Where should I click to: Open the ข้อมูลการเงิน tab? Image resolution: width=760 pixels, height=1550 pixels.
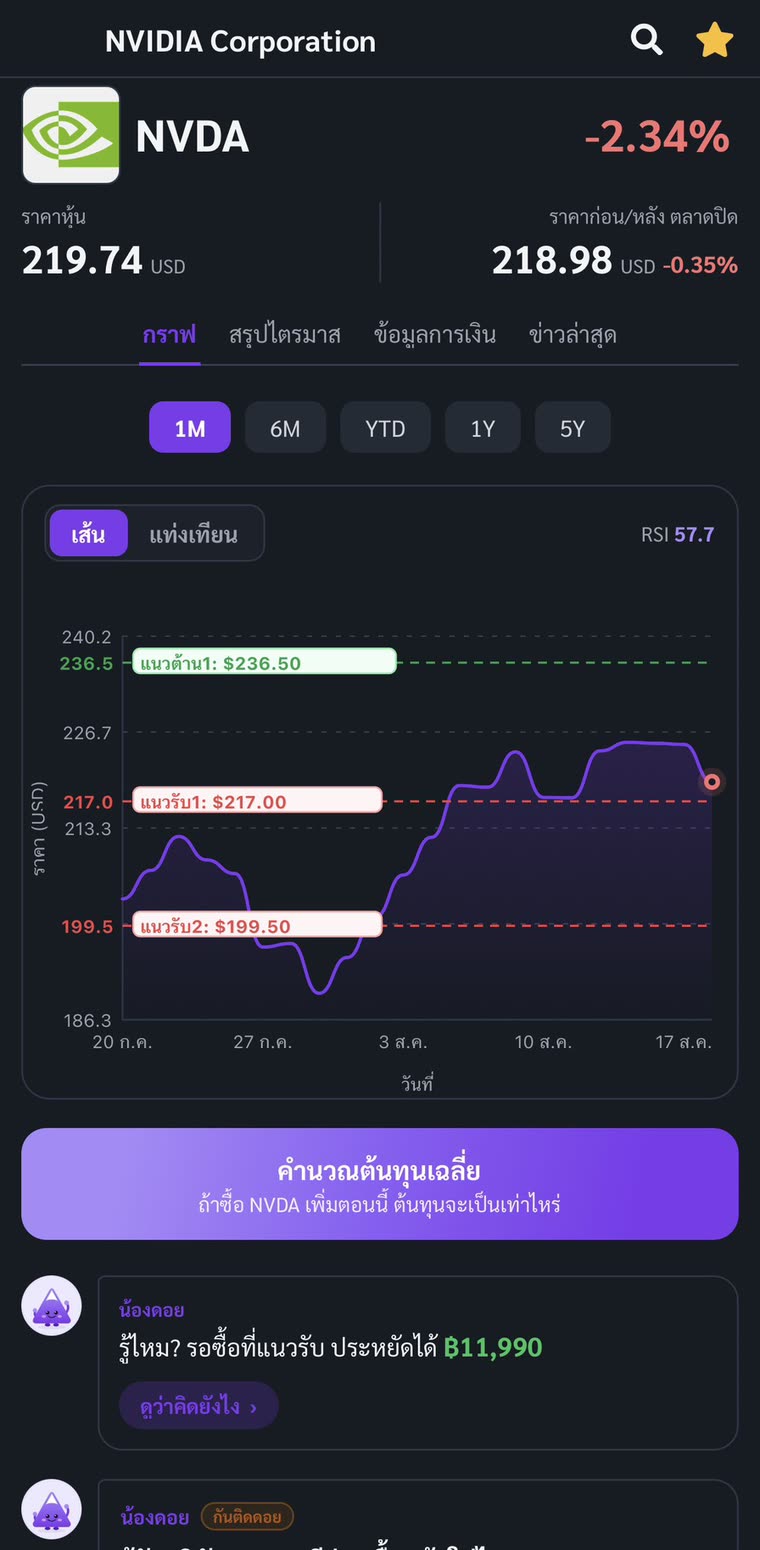tap(435, 334)
